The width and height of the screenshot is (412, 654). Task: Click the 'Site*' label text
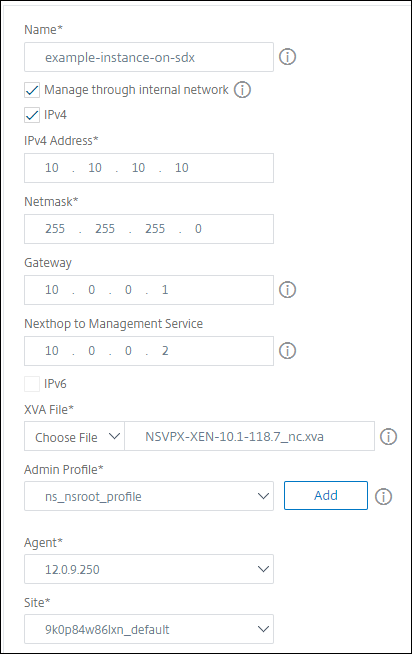pos(37,603)
